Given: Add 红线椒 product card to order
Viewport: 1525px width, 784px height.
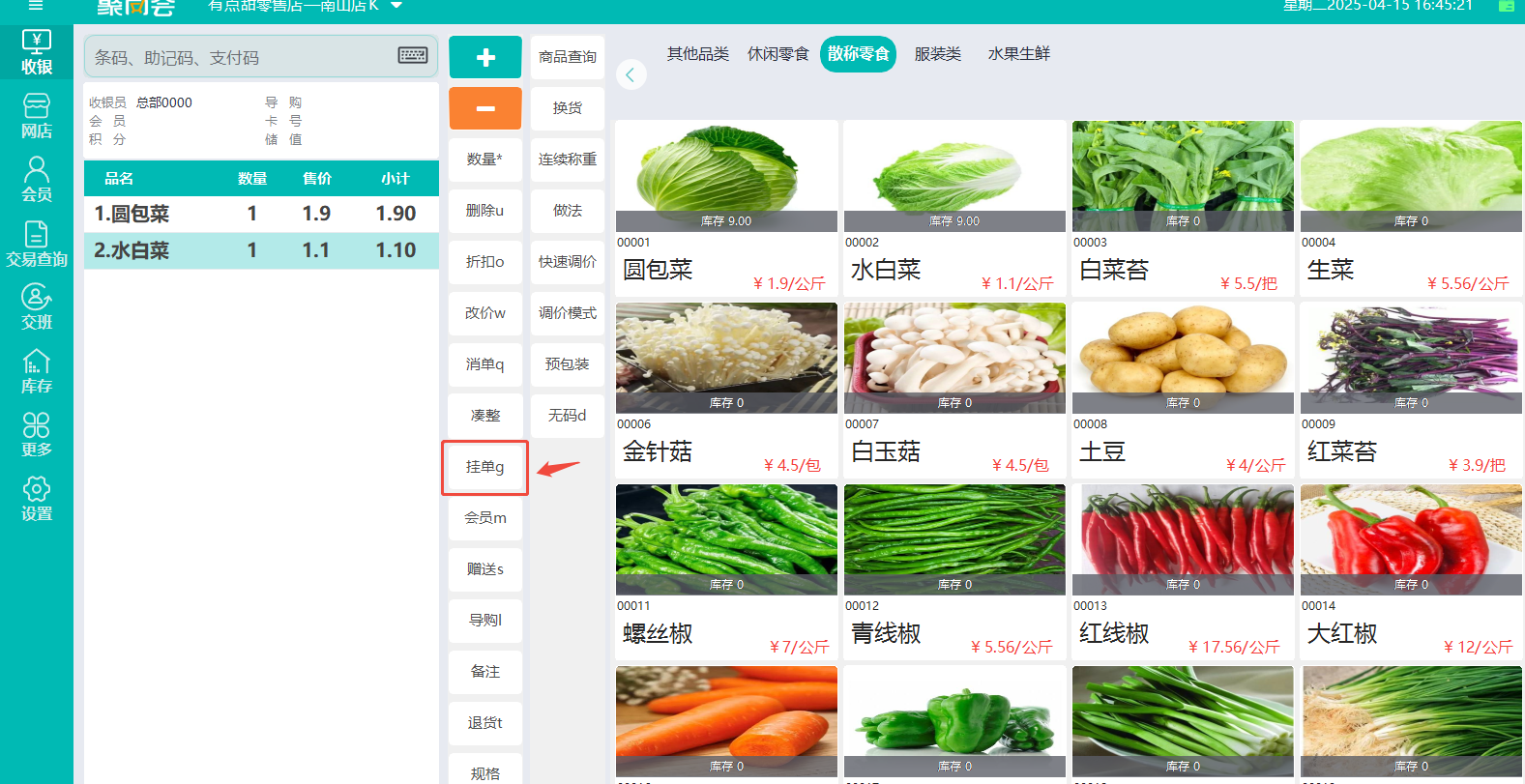Looking at the screenshot, I should tap(1183, 571).
